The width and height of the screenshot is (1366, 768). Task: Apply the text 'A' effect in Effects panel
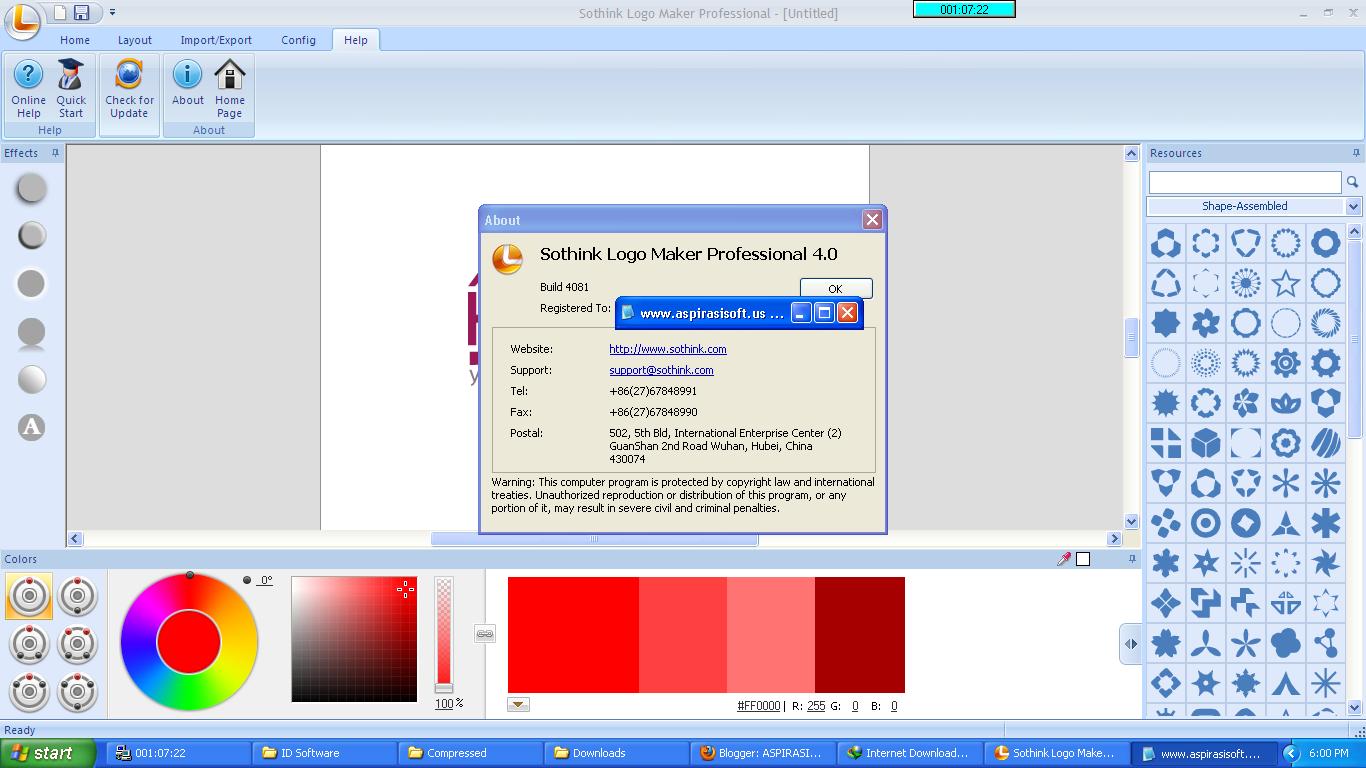[31, 427]
